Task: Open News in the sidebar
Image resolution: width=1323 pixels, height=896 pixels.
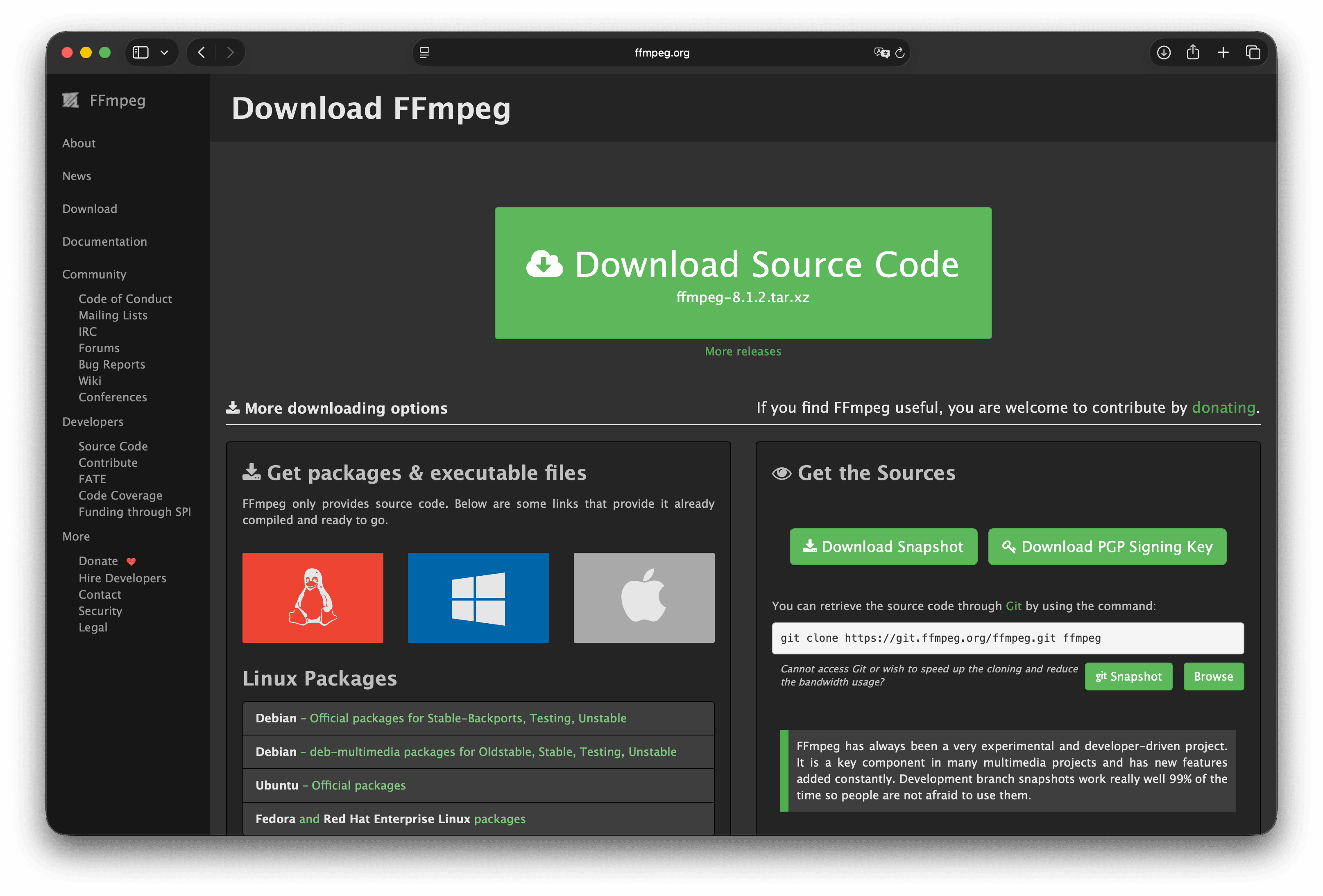Action: click(76, 176)
